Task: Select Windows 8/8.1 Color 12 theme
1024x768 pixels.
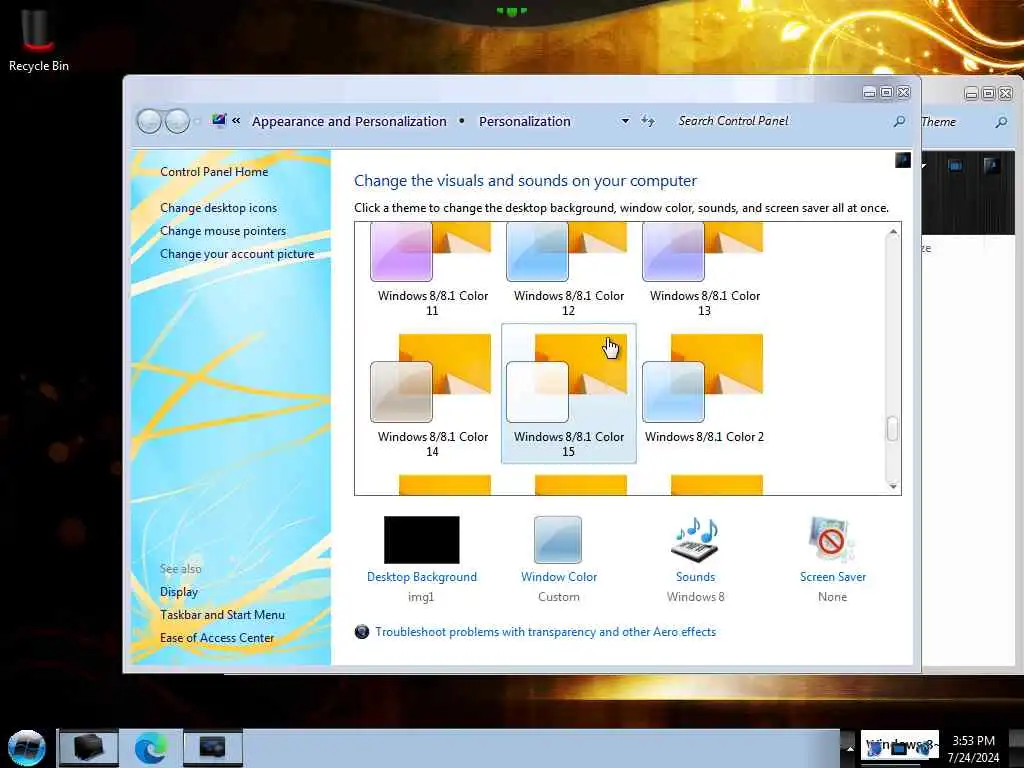Action: (x=568, y=270)
